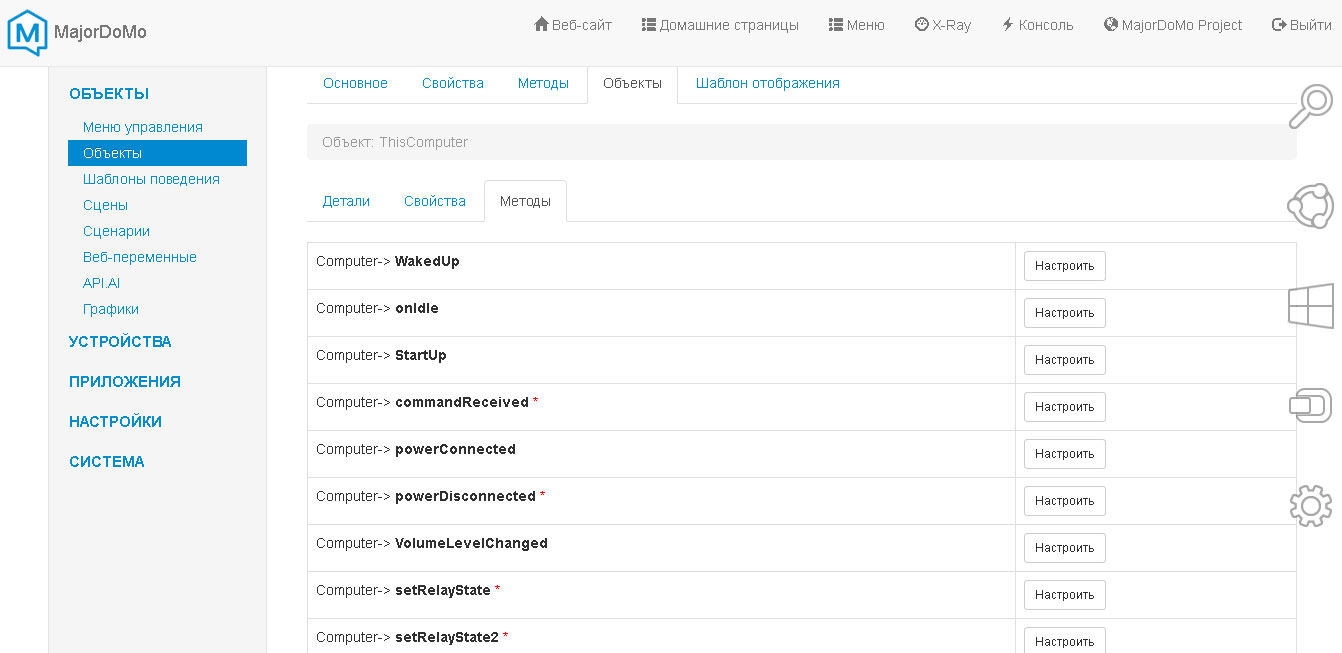Expand the ПРИЛОЖЕНИЯ sidebar section

point(125,382)
